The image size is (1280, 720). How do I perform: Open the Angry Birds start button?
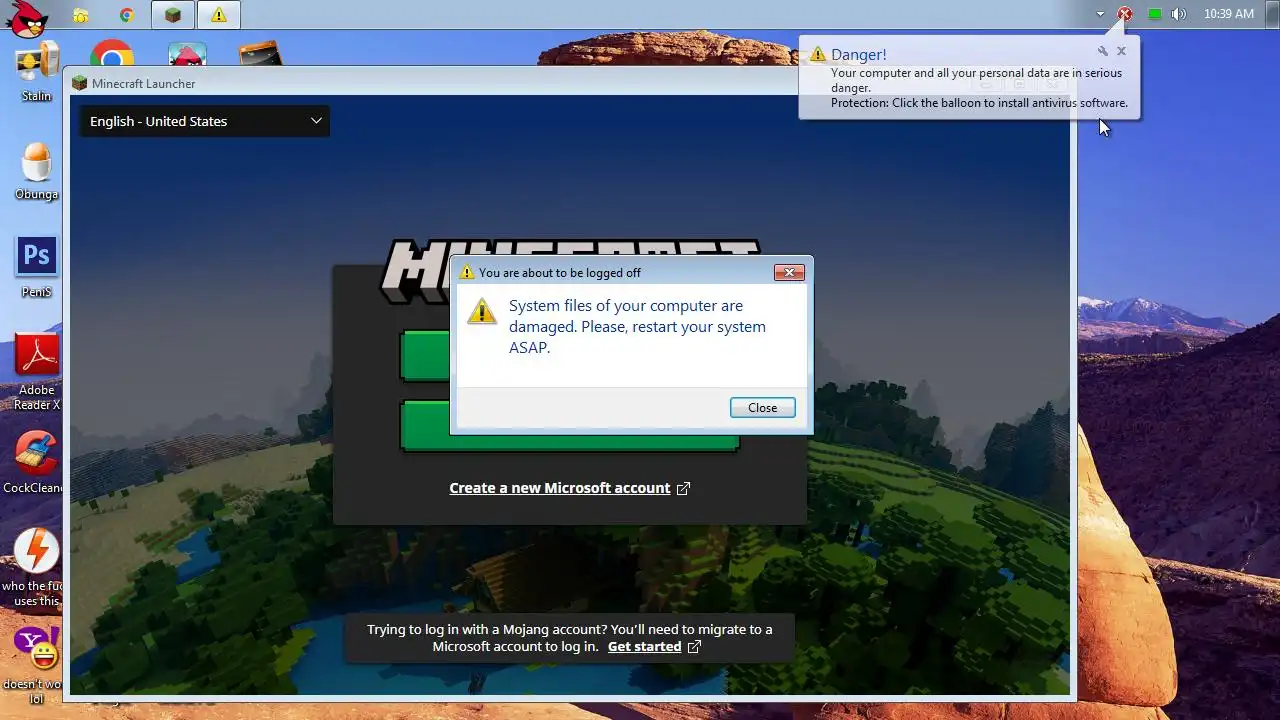27,17
